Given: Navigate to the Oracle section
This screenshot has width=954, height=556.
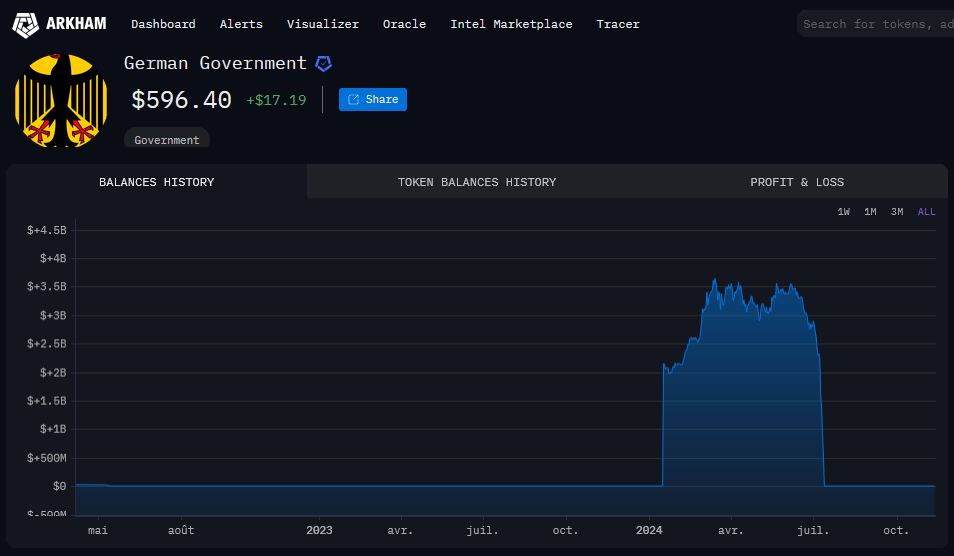Looking at the screenshot, I should pyautogui.click(x=404, y=24).
